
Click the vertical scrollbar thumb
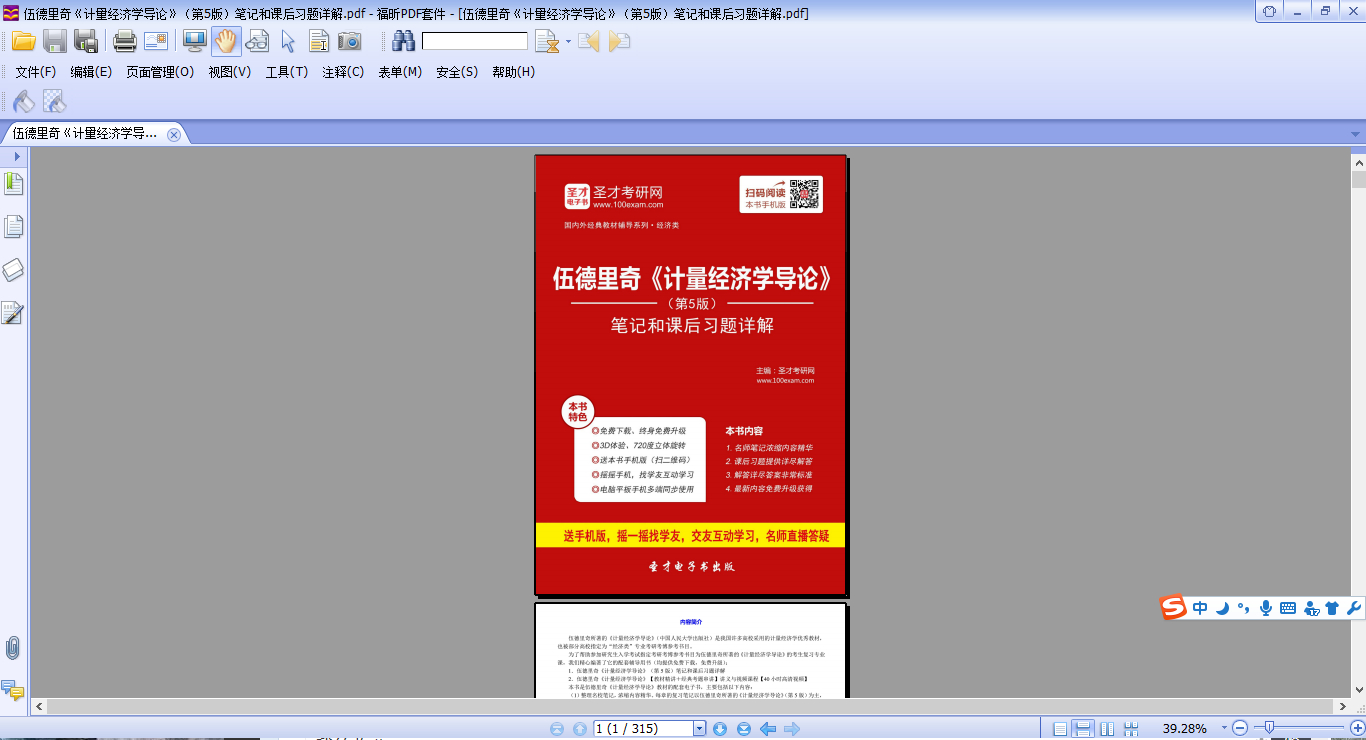(1359, 180)
